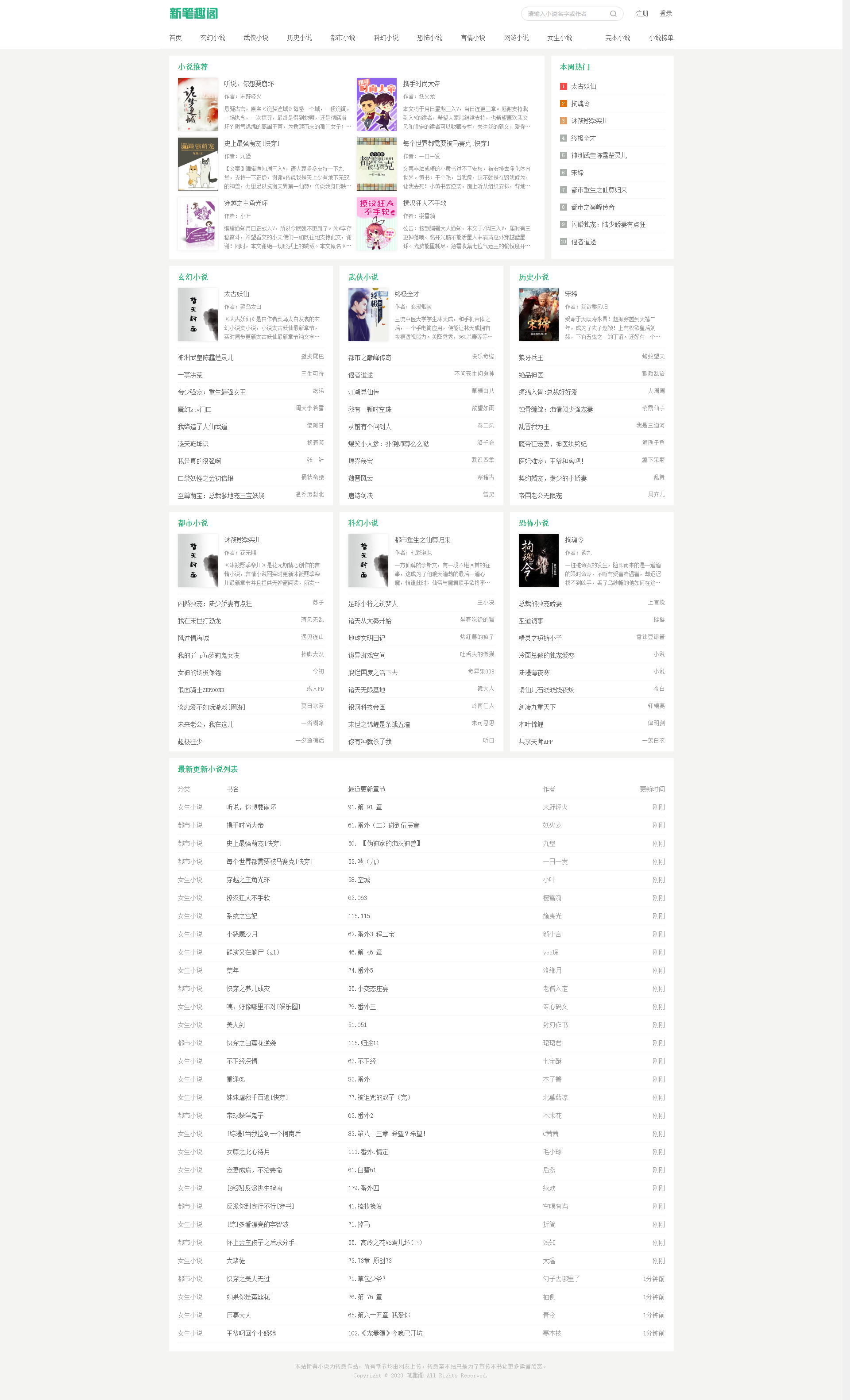The image size is (850, 1400).
Task: Open the 宋缔 history novel cover
Action: 538,315
